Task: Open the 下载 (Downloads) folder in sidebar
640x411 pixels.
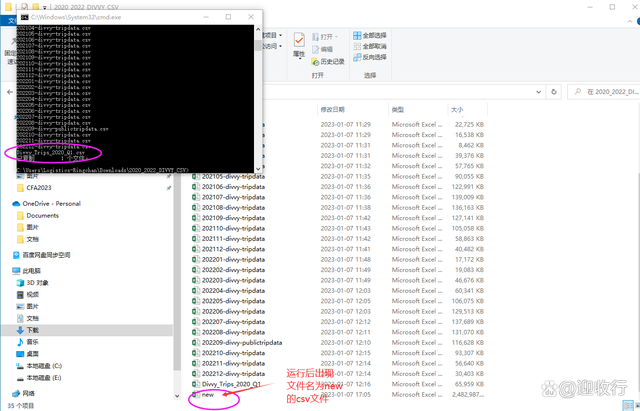Action: (x=33, y=329)
